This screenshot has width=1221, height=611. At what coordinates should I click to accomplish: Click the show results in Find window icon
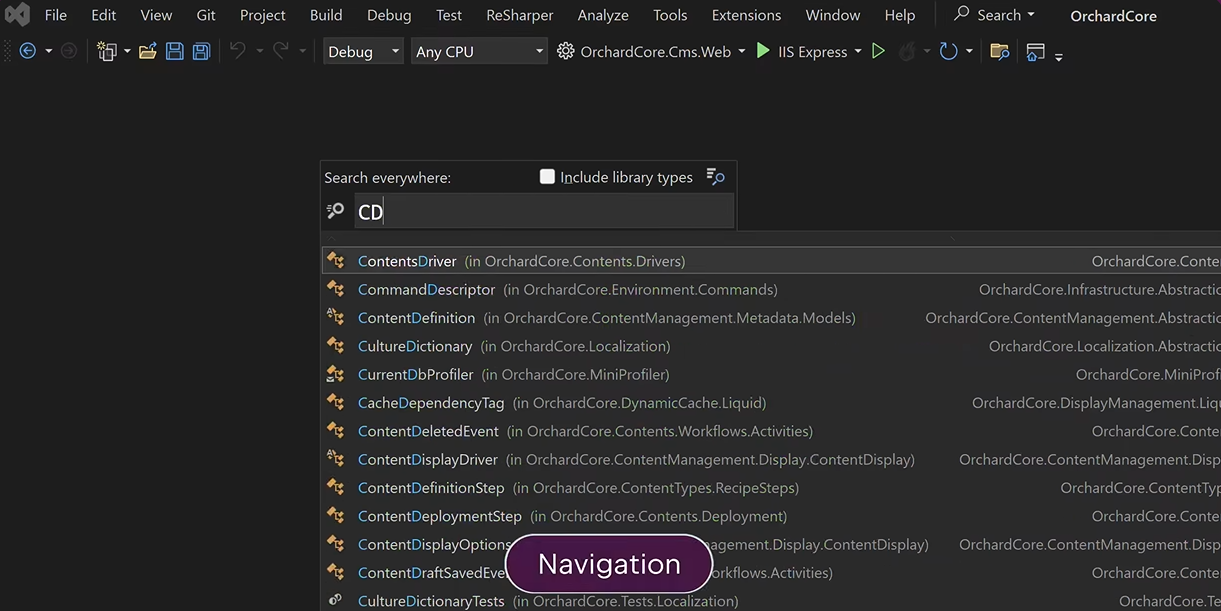(x=715, y=177)
